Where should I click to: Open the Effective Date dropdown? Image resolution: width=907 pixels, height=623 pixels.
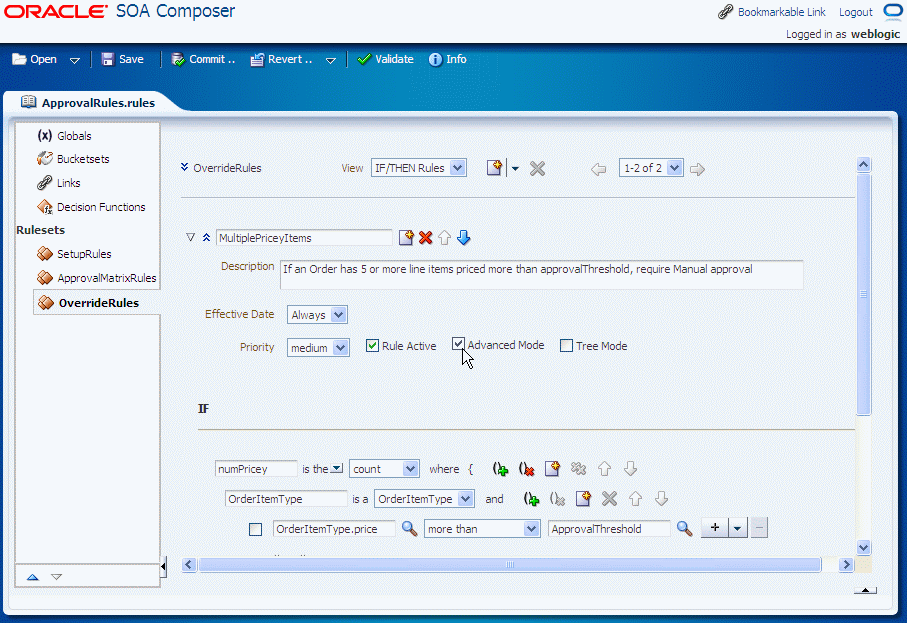(317, 315)
